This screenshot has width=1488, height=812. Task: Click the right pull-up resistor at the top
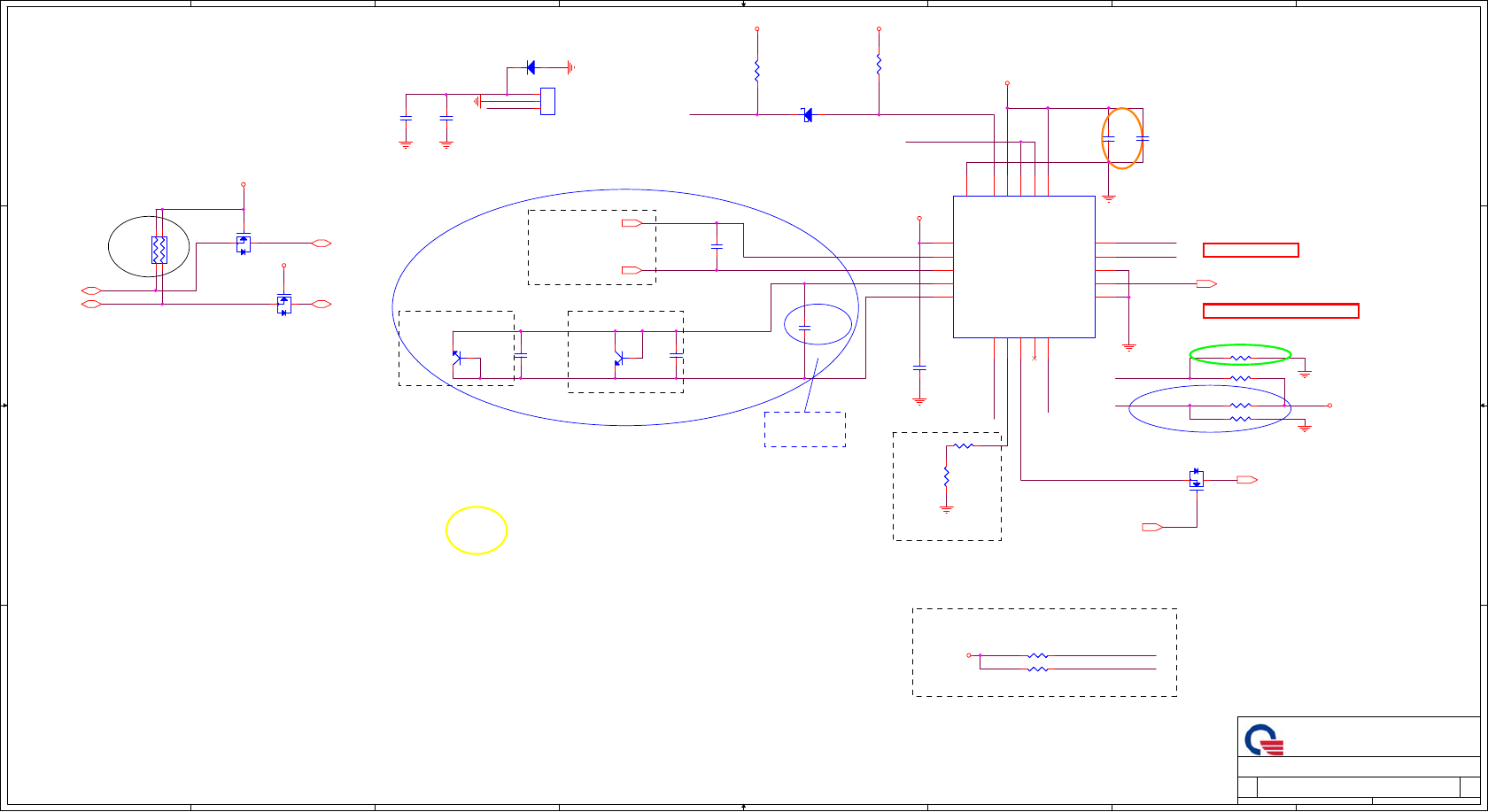[x=879, y=65]
